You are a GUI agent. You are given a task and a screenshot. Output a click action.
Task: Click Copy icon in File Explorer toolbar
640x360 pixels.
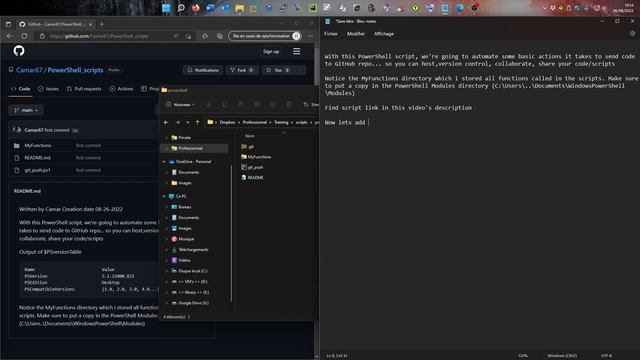[x=224, y=104]
